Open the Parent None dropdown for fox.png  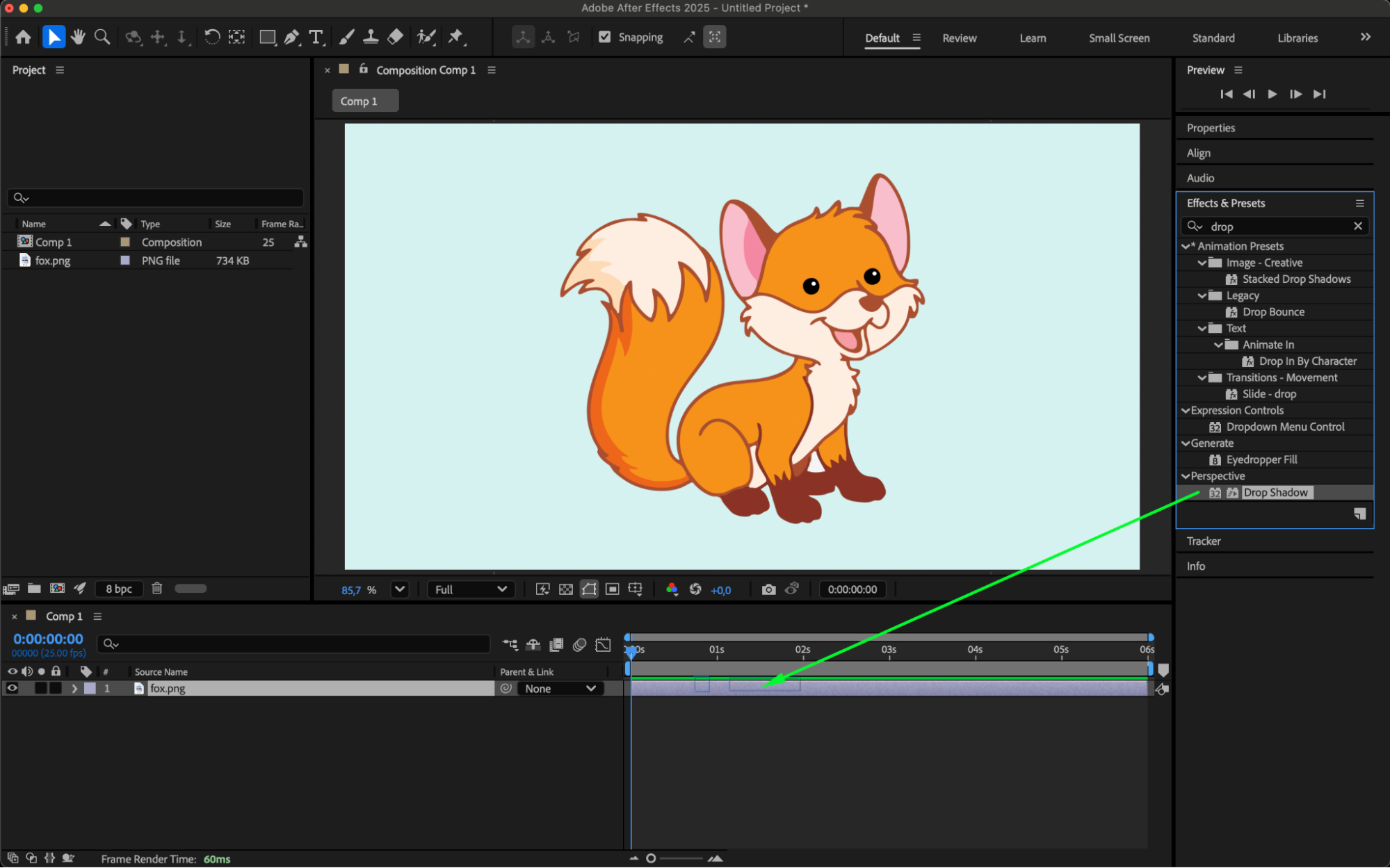coord(560,689)
